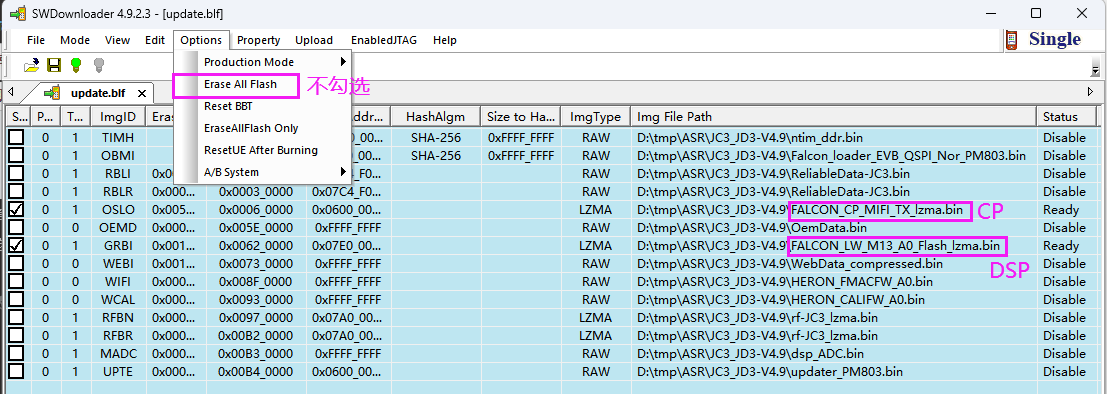Switch to update.blf tab
The height and width of the screenshot is (394, 1107).
(98, 93)
